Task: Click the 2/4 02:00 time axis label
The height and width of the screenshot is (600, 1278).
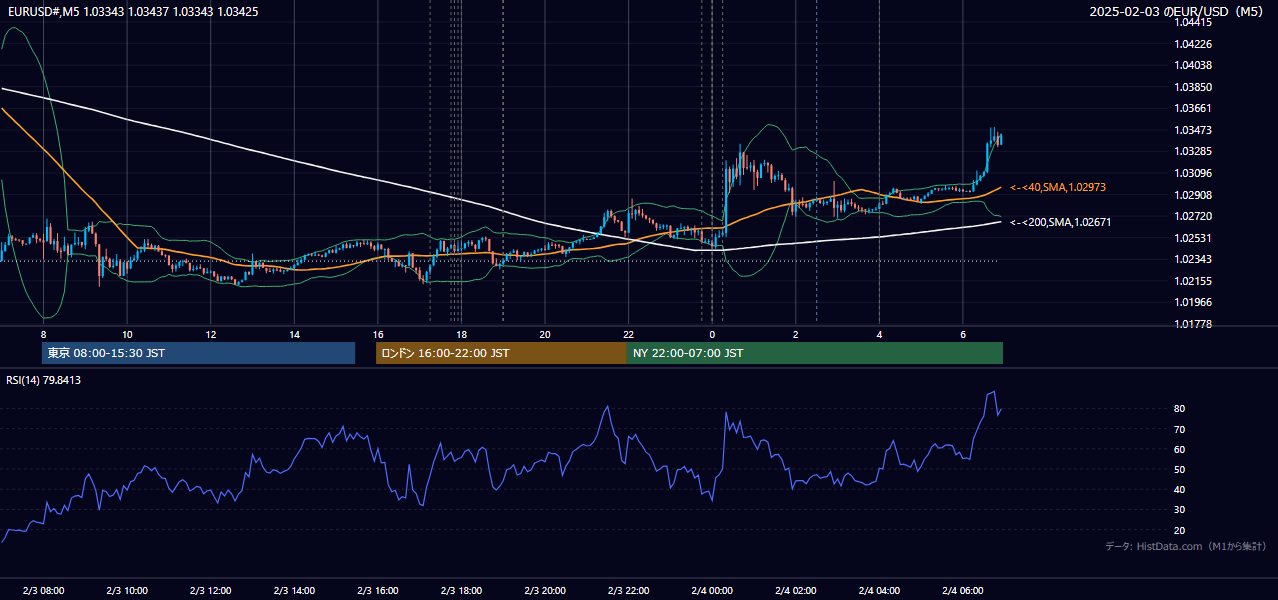Action: (795, 590)
